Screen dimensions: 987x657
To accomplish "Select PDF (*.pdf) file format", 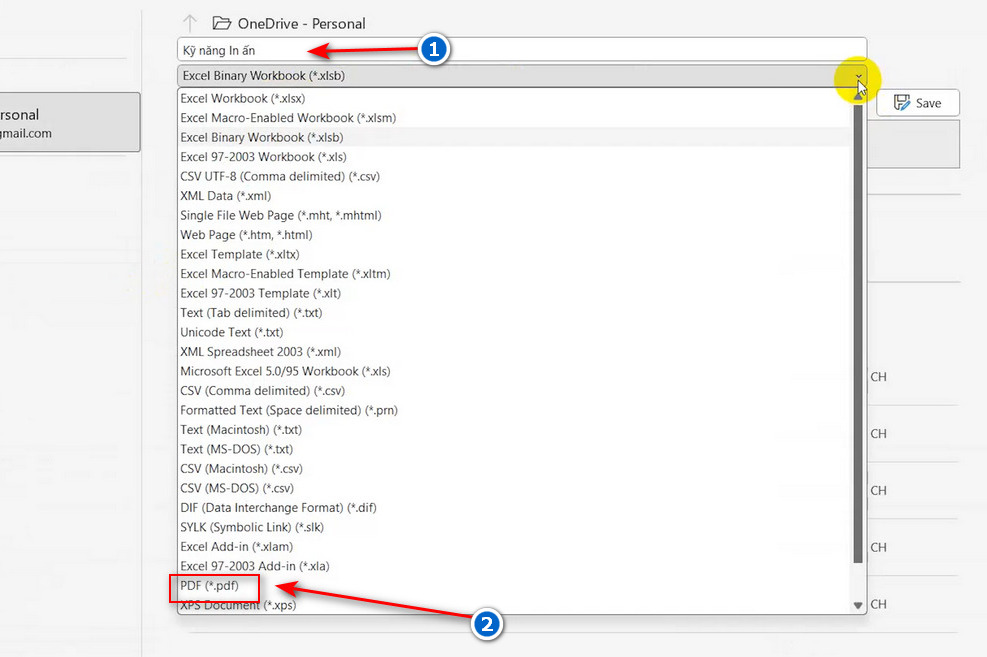I will [x=210, y=585].
